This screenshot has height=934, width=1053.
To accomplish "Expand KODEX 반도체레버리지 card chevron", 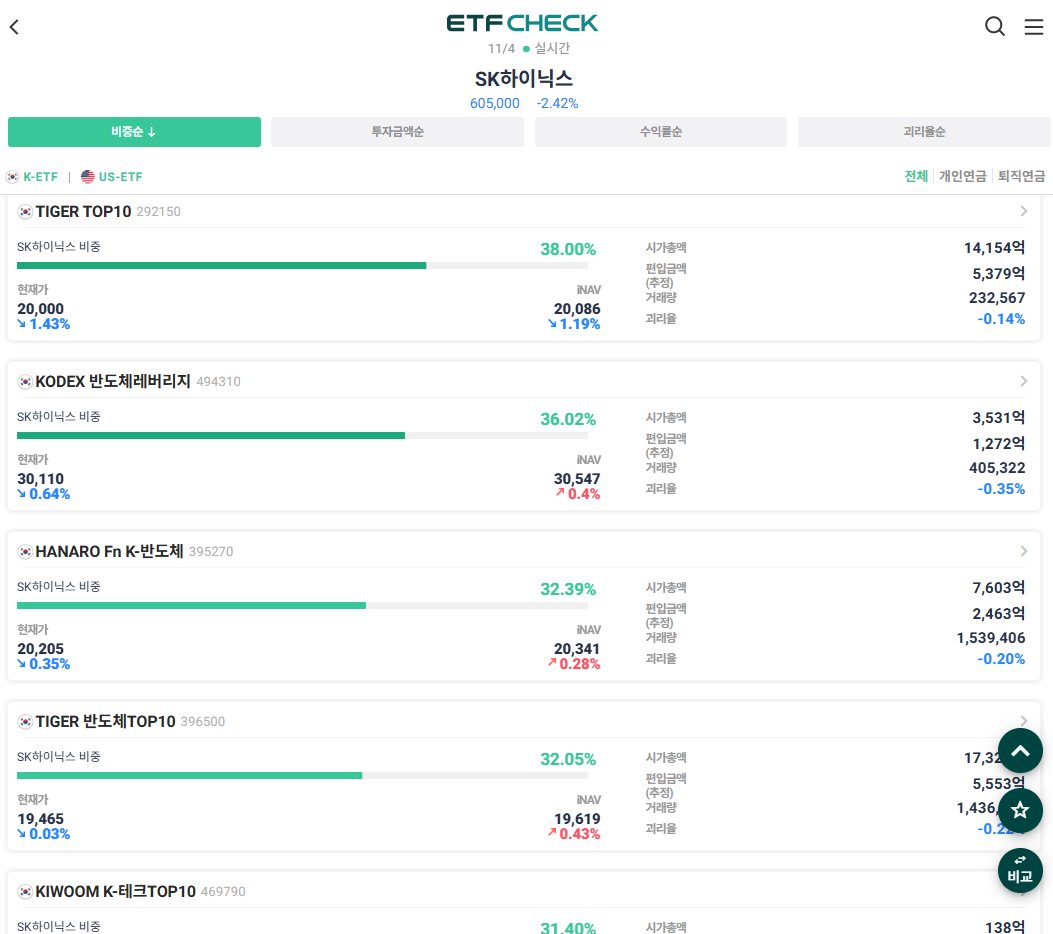I will click(x=1023, y=381).
